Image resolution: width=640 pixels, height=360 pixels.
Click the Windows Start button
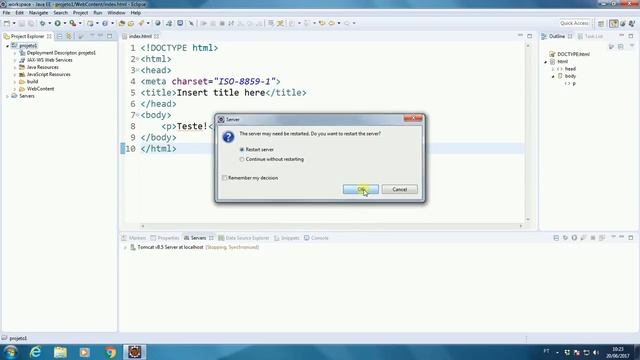[10, 352]
